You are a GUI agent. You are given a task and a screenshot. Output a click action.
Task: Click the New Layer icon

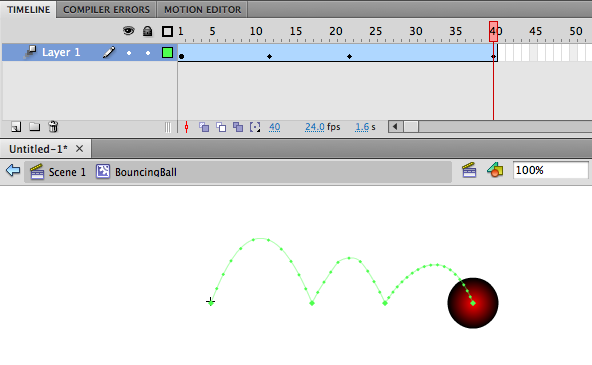click(x=16, y=127)
